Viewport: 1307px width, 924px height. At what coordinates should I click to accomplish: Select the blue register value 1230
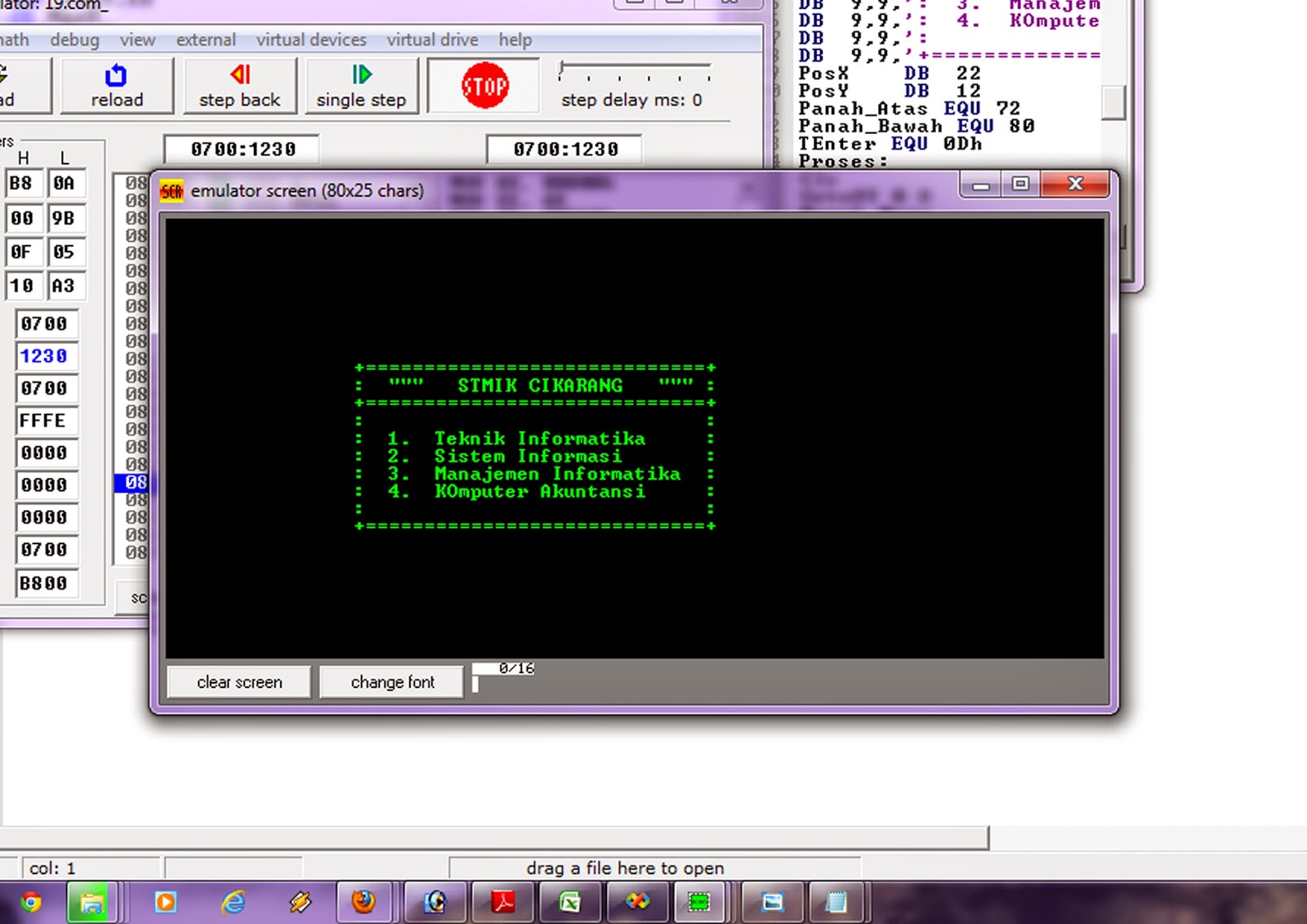point(46,356)
